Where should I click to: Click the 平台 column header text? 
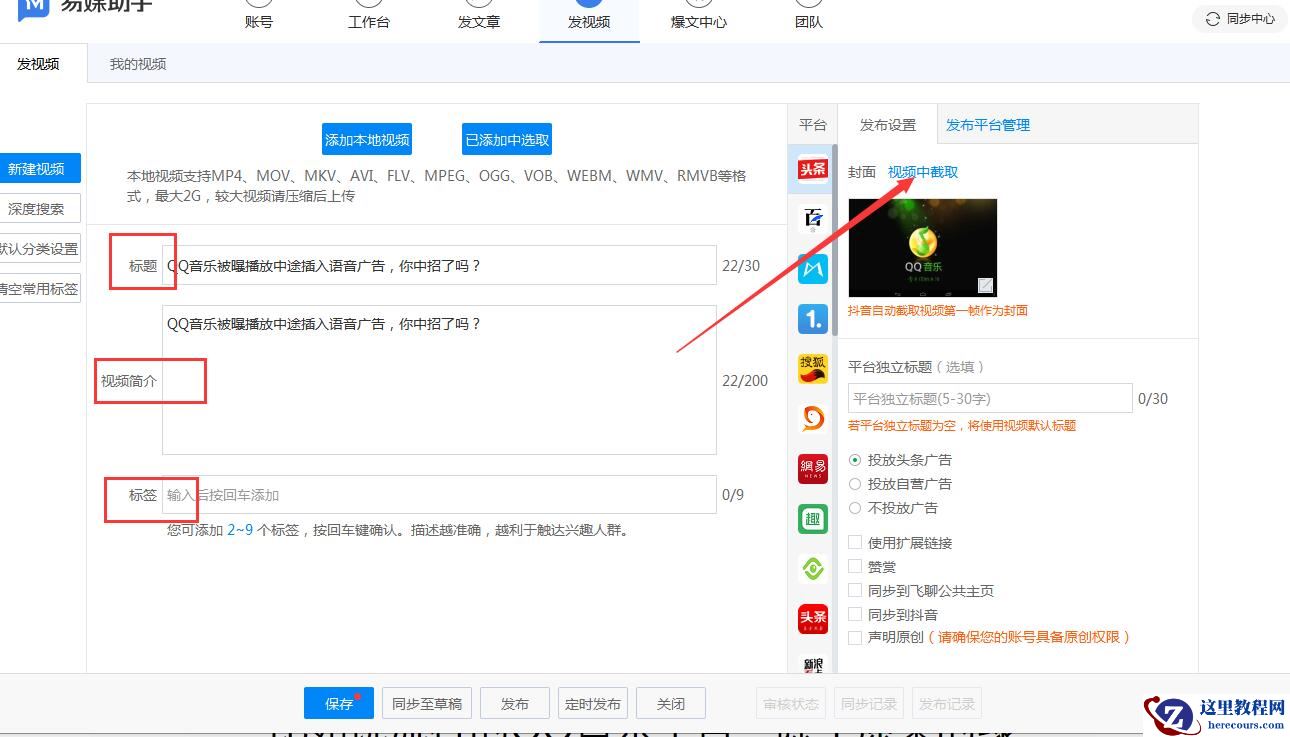pos(813,125)
